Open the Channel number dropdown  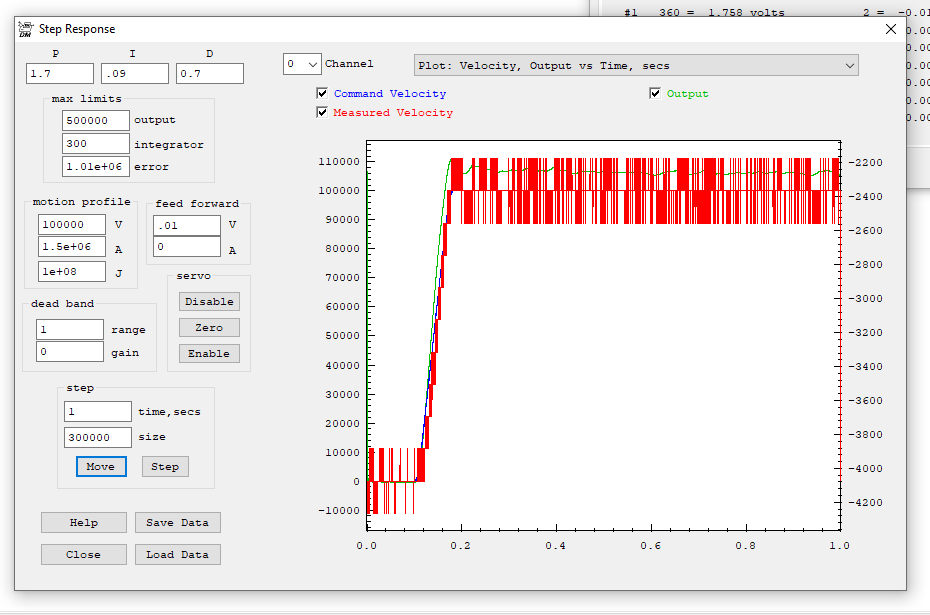(302, 64)
